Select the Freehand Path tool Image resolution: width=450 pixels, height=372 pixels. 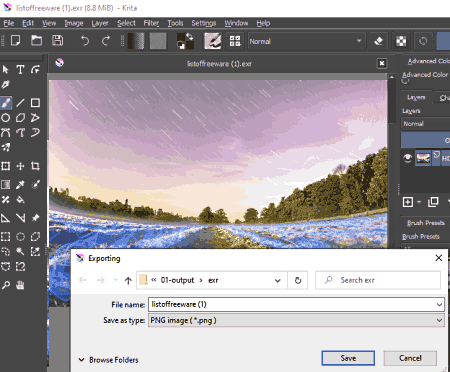point(20,133)
